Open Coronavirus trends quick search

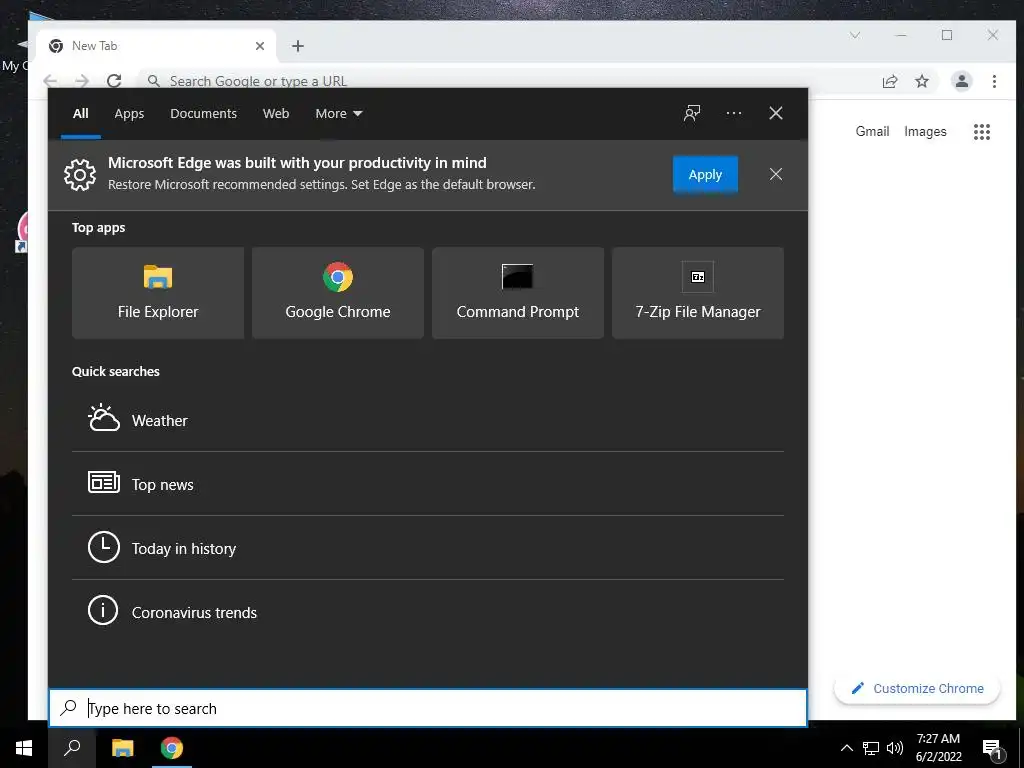point(428,612)
